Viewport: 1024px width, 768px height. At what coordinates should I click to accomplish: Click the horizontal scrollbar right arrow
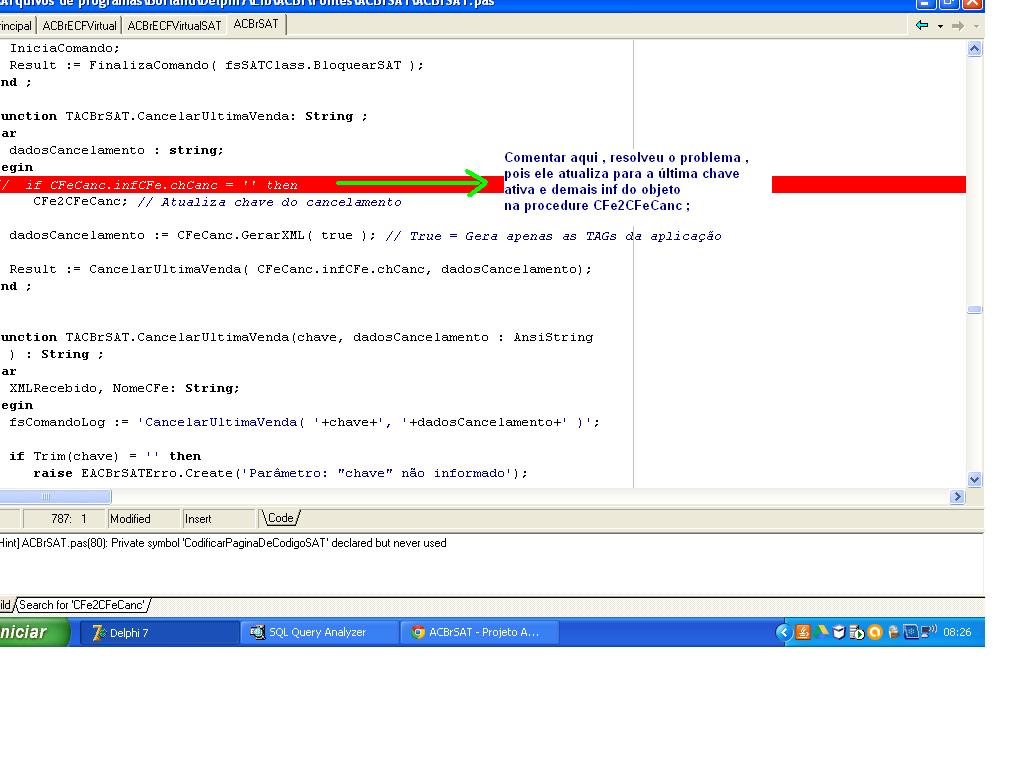(957, 497)
